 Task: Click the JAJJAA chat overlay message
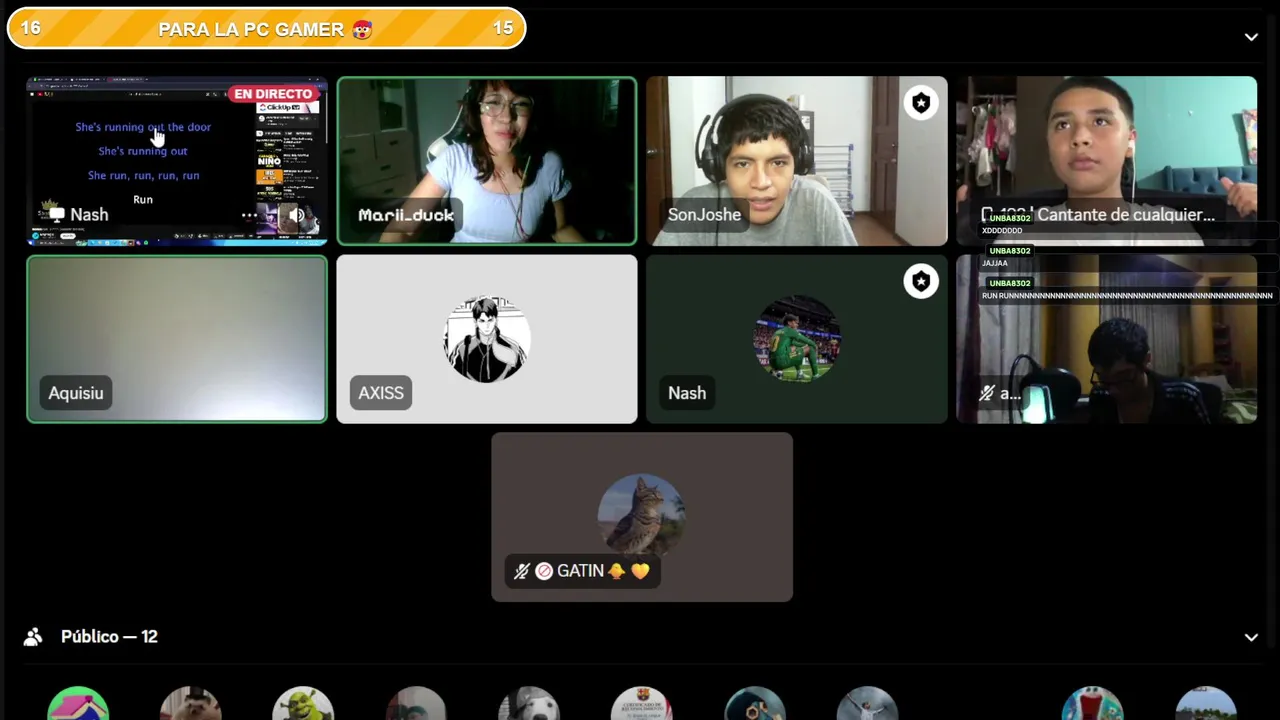click(995, 263)
